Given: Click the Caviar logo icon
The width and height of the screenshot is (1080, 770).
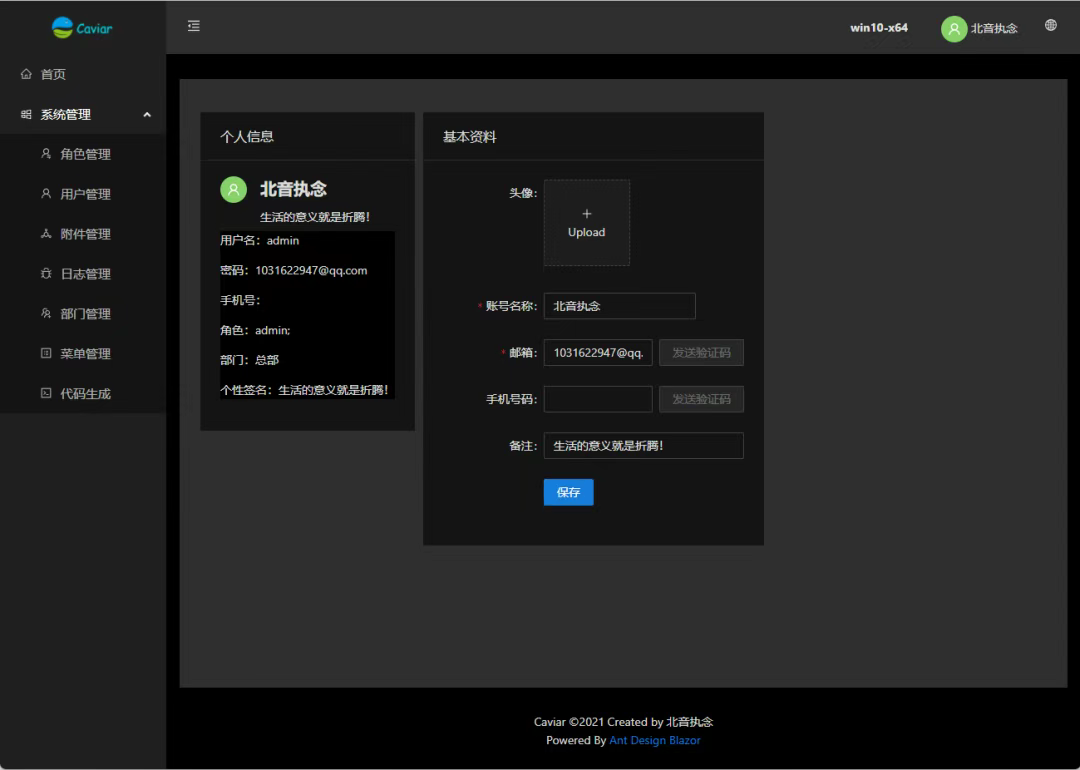Looking at the screenshot, I should (63, 28).
